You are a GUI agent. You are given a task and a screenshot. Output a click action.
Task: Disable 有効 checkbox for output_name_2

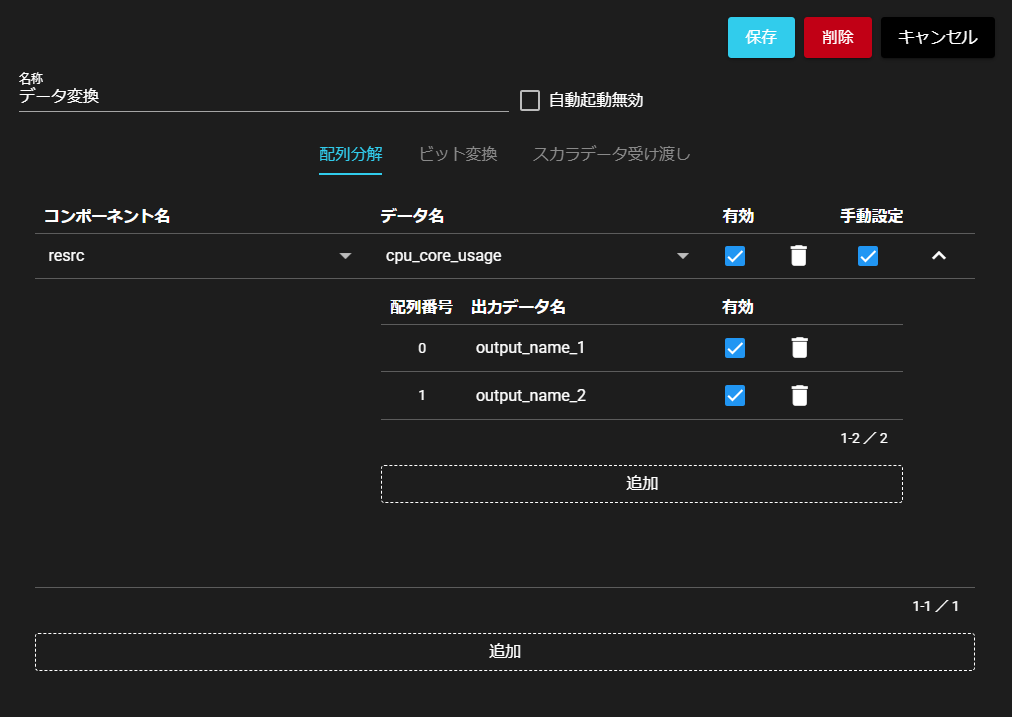click(735, 396)
